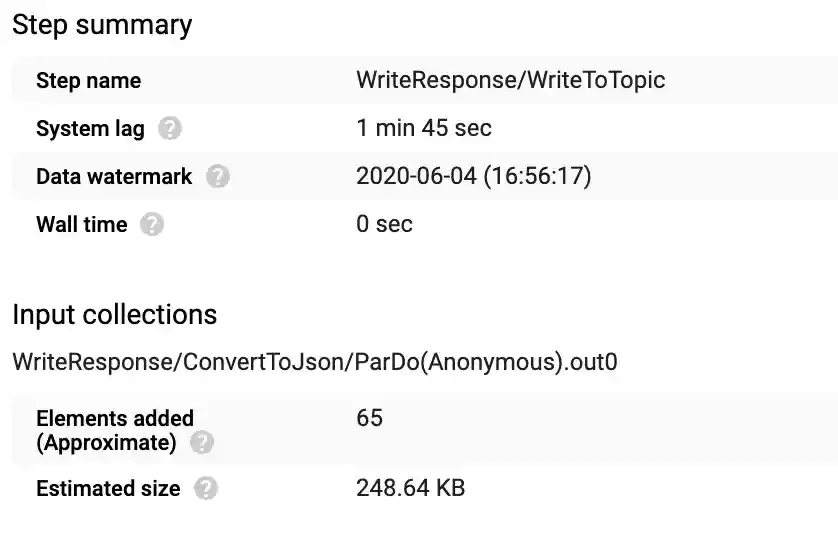Viewport: 838px width, 560px height.
Task: Click the Step summary heading
Action: pyautogui.click(x=102, y=25)
